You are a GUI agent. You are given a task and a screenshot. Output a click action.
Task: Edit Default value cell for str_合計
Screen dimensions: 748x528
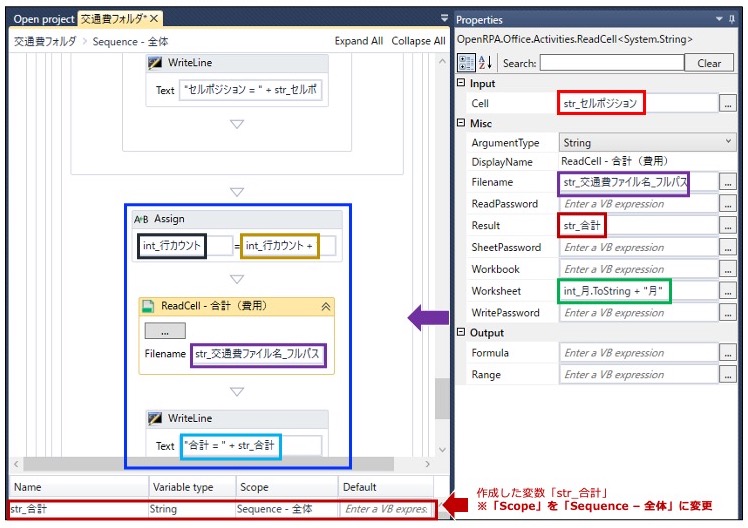coord(387,509)
